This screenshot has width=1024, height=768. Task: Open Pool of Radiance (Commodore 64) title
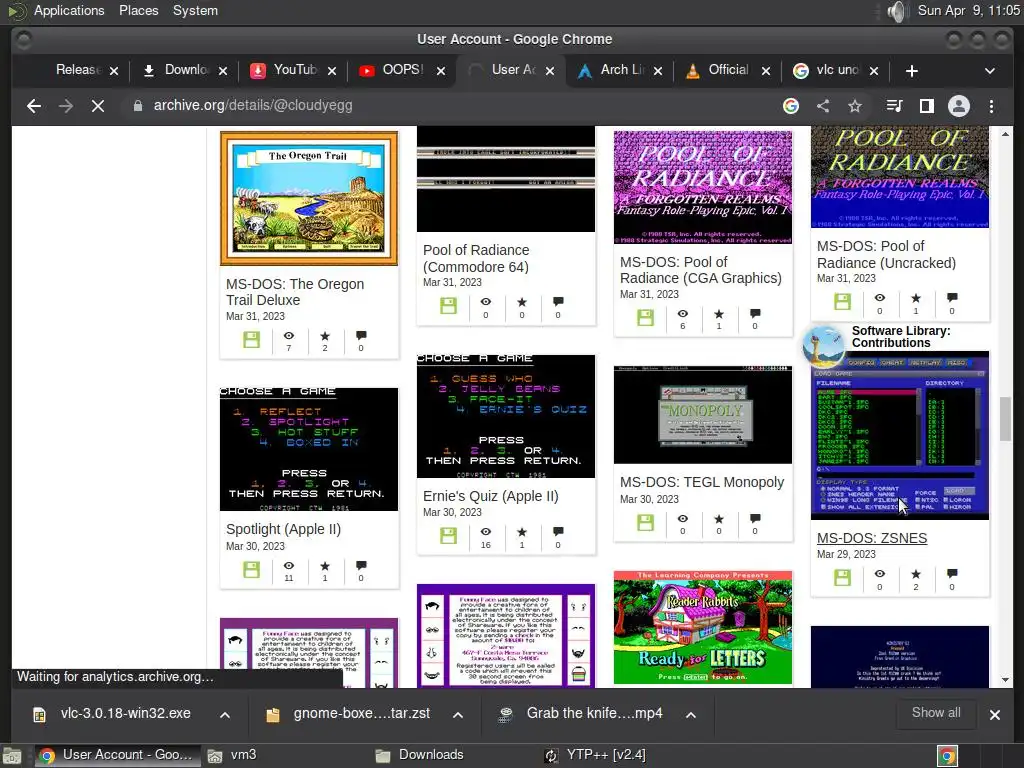coord(476,259)
